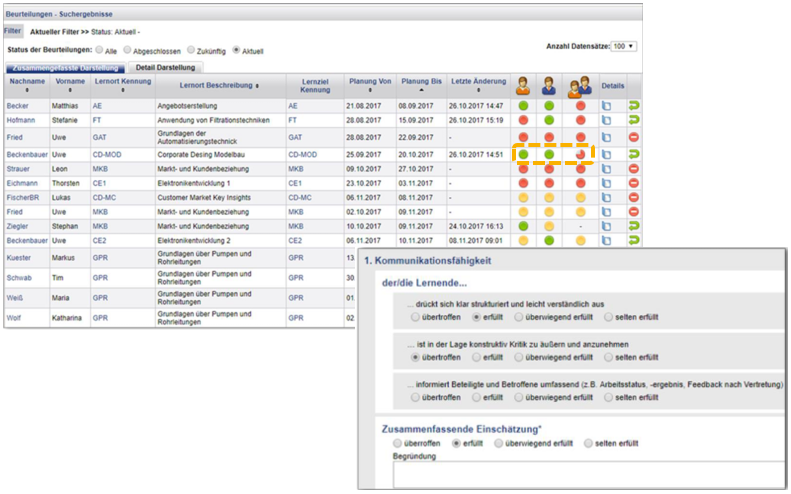Click green return arrow in Beckenbauer's CE2 row
Image resolution: width=791 pixels, height=494 pixels.
(634, 240)
